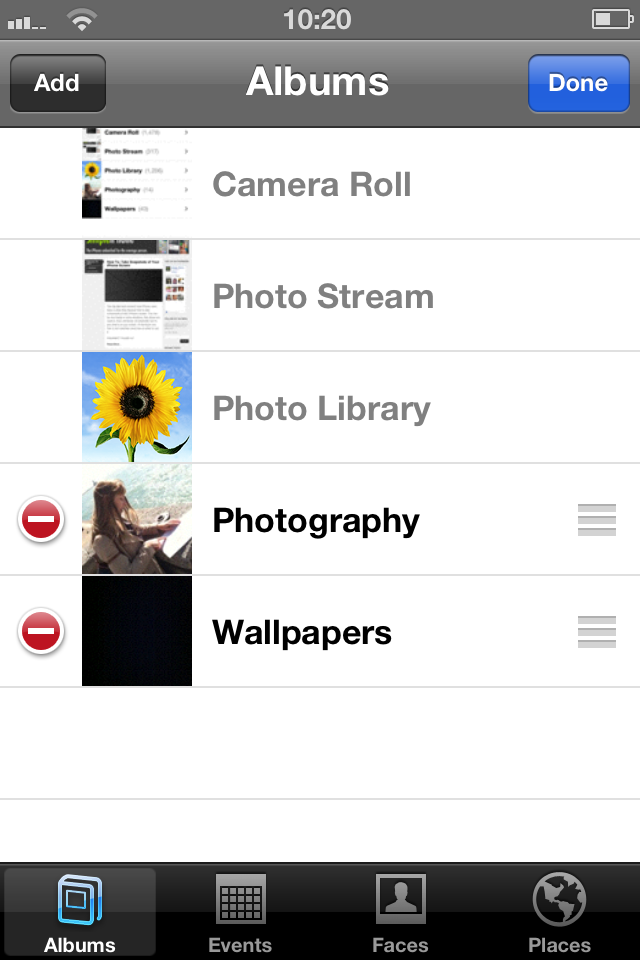Image resolution: width=640 pixels, height=960 pixels.
Task: Tap the blue Done button
Action: 578,83
